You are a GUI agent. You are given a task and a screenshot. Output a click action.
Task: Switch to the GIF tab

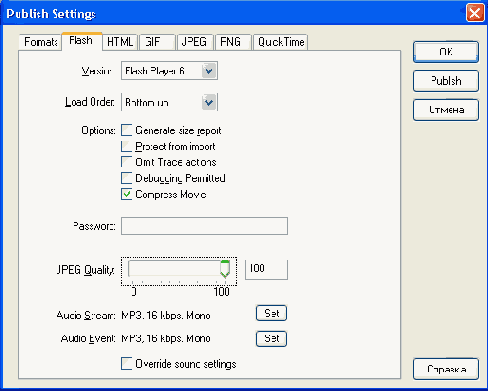[x=157, y=42]
